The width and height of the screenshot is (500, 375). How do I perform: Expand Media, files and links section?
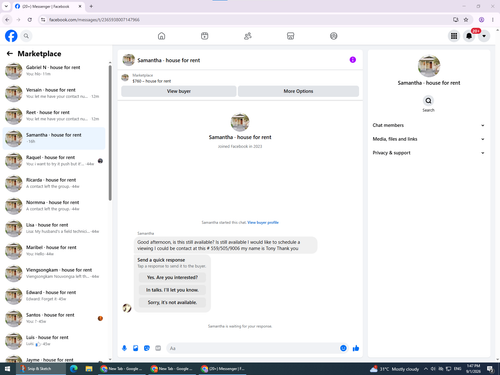tap(428, 139)
